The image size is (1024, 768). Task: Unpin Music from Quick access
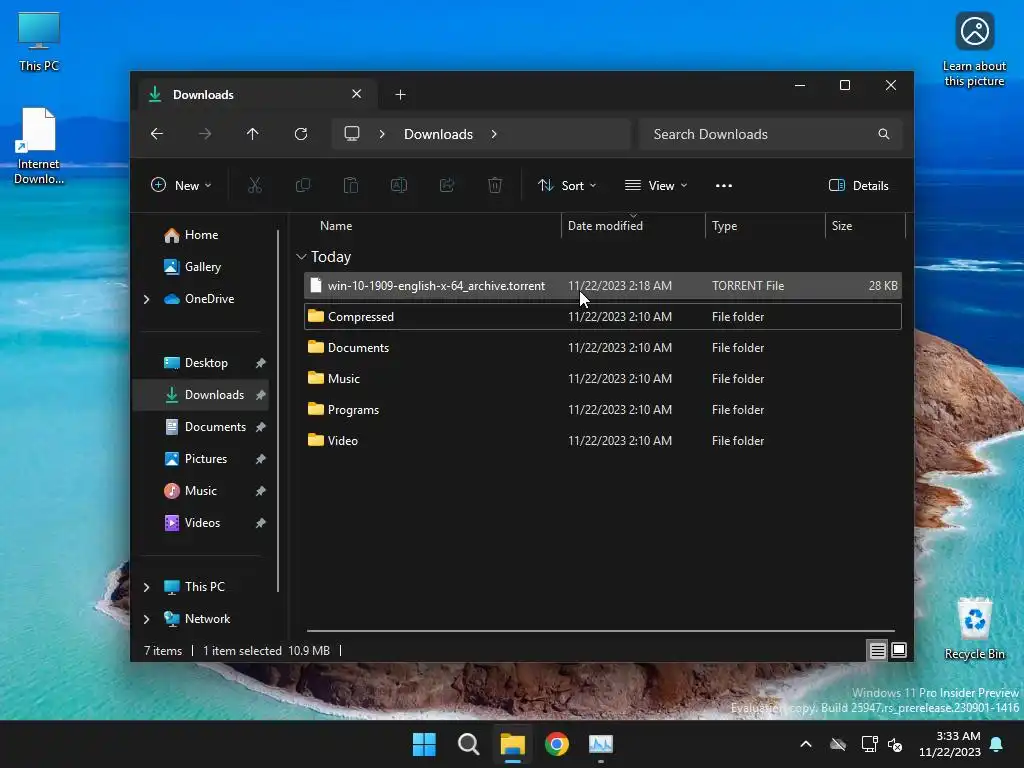click(261, 490)
